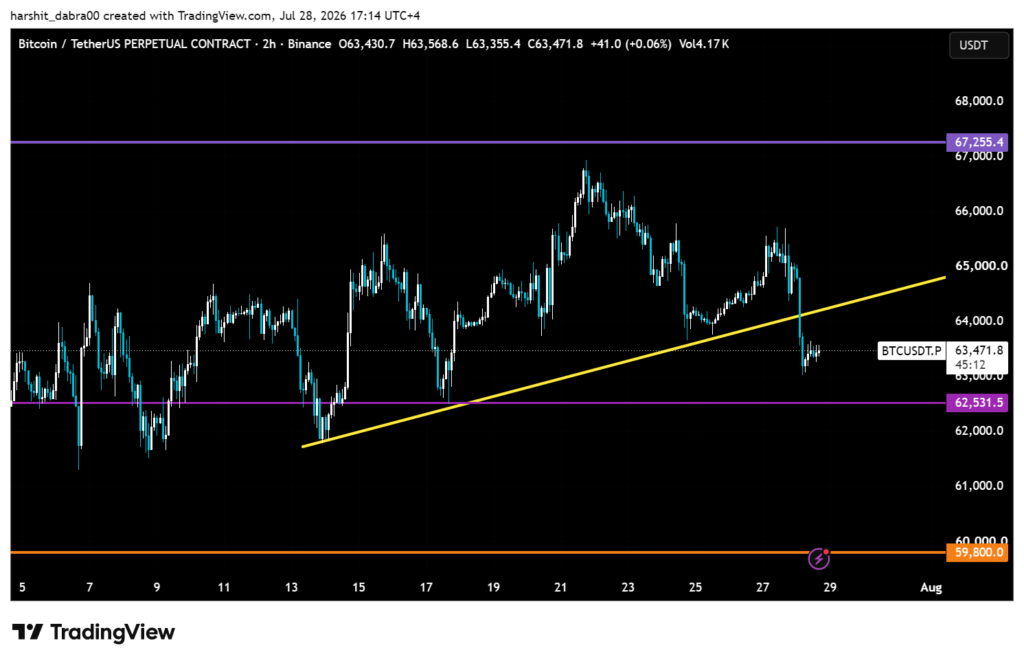Click the close value C63,471.8
Screen dimensions: 1024x663
555,44
